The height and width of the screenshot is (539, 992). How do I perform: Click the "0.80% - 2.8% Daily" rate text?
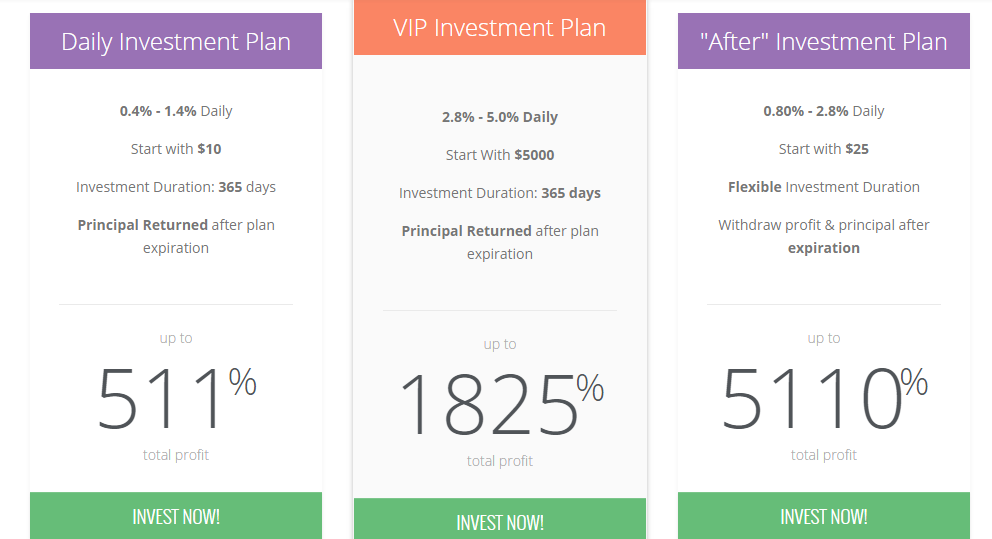[824, 111]
